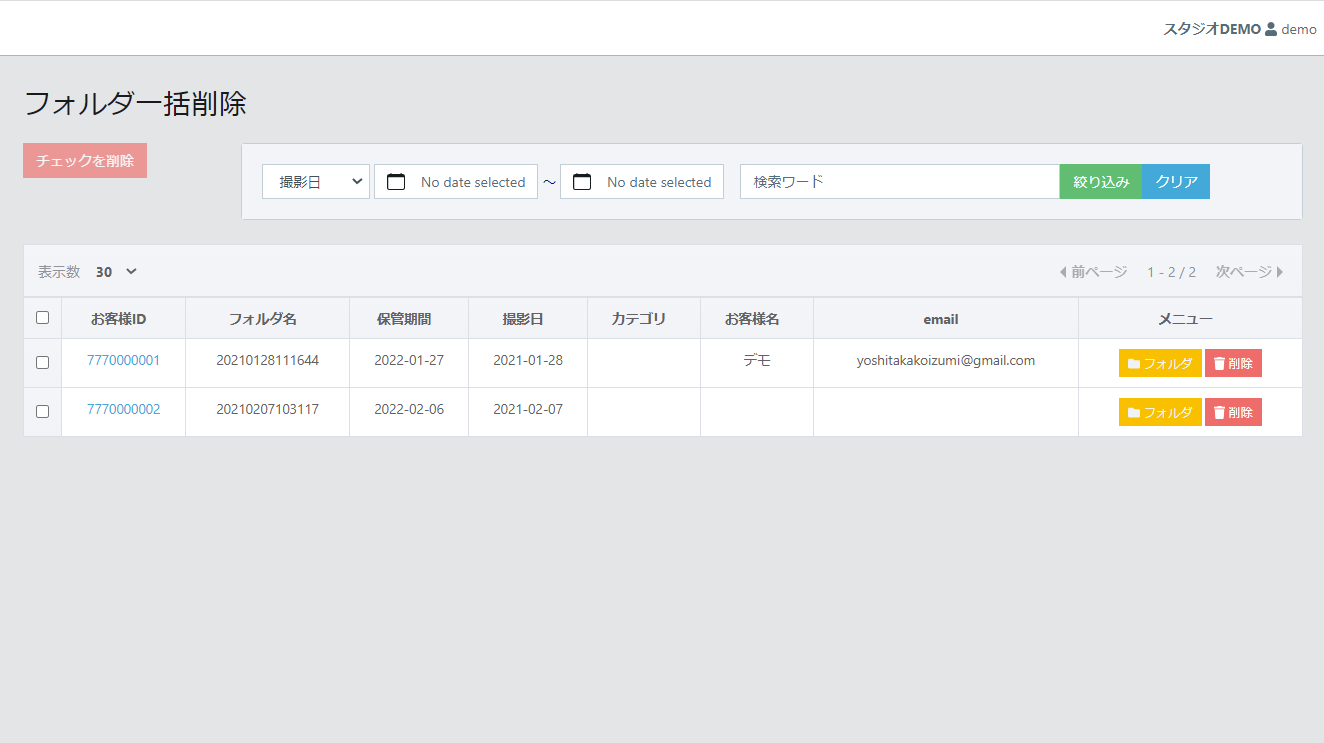The width and height of the screenshot is (1324, 743).
Task: Open folder for customer 7770000002
Action: 1159,412
